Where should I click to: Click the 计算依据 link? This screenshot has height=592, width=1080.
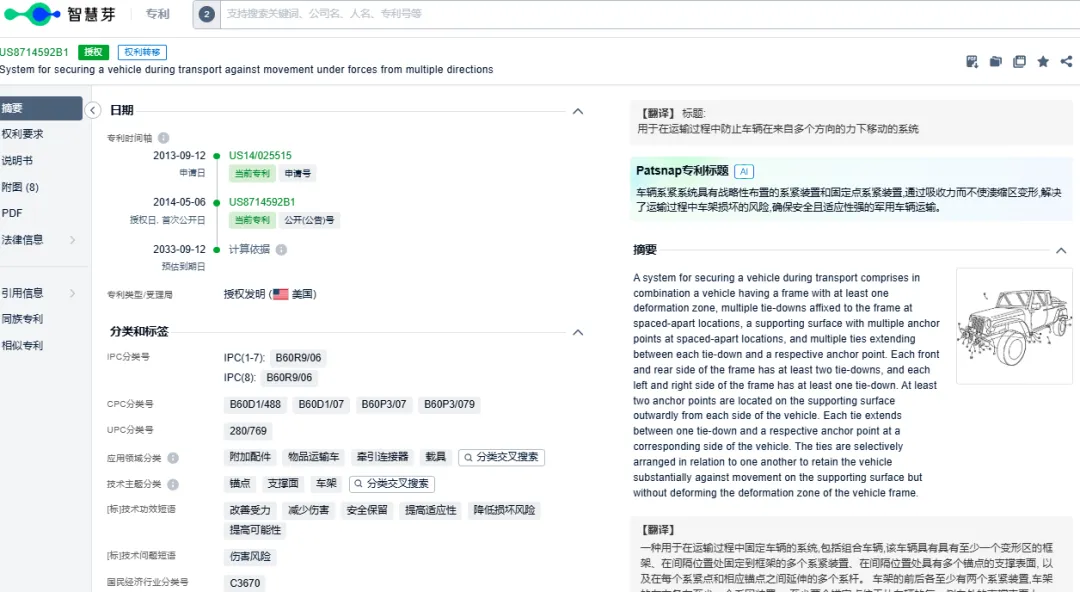click(x=249, y=249)
